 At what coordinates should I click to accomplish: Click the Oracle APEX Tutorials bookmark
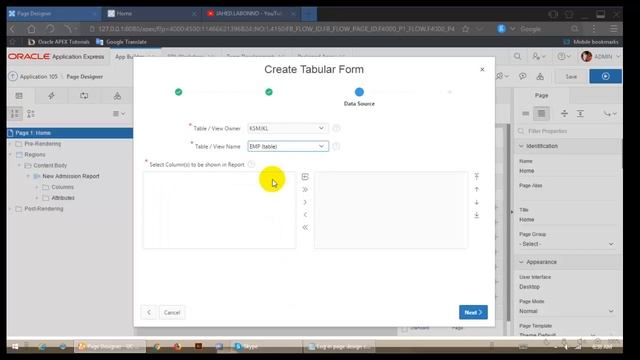59,42
